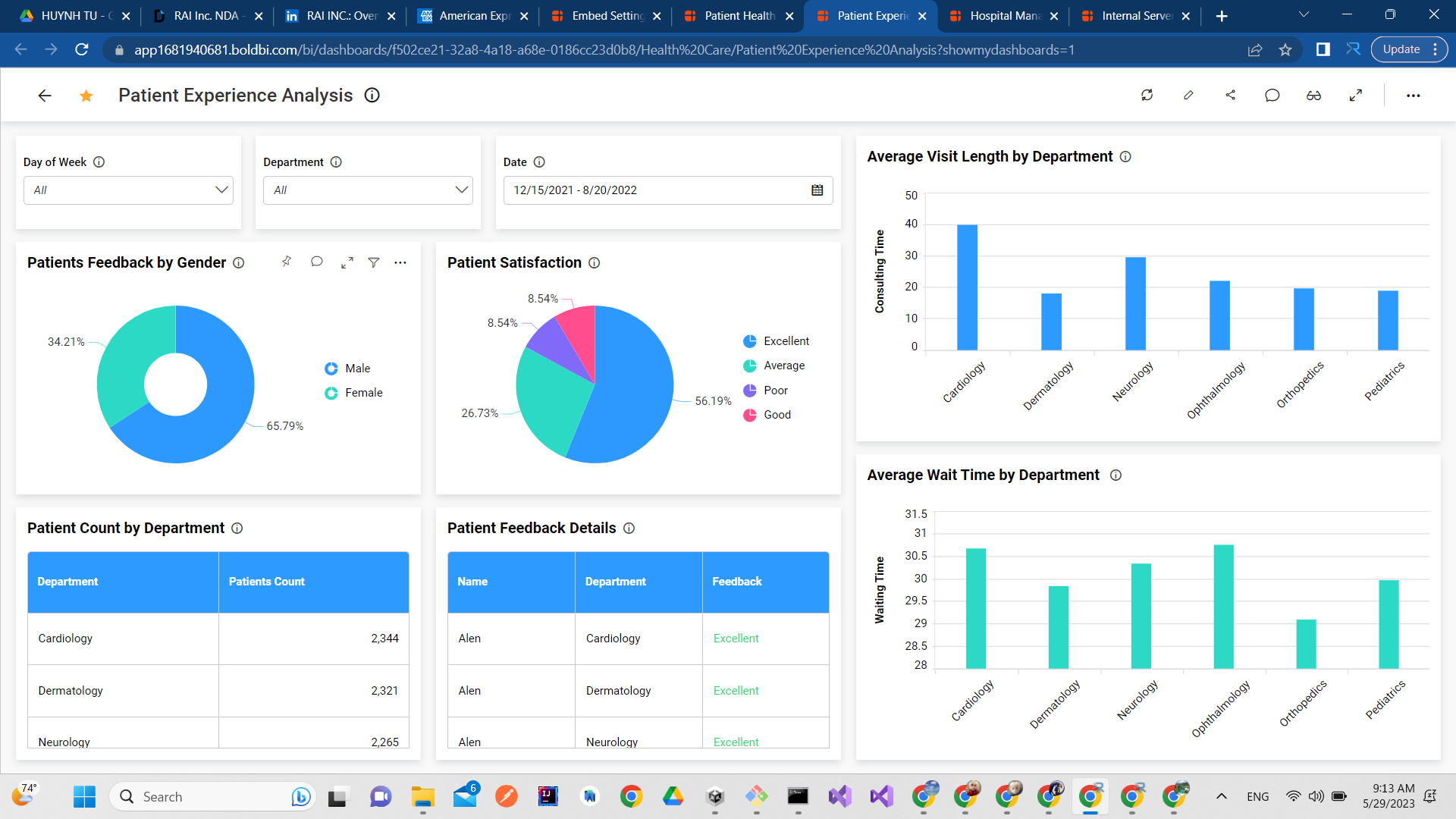The image size is (1456, 819).
Task: Open the dashboard comments icon
Action: (1272, 95)
